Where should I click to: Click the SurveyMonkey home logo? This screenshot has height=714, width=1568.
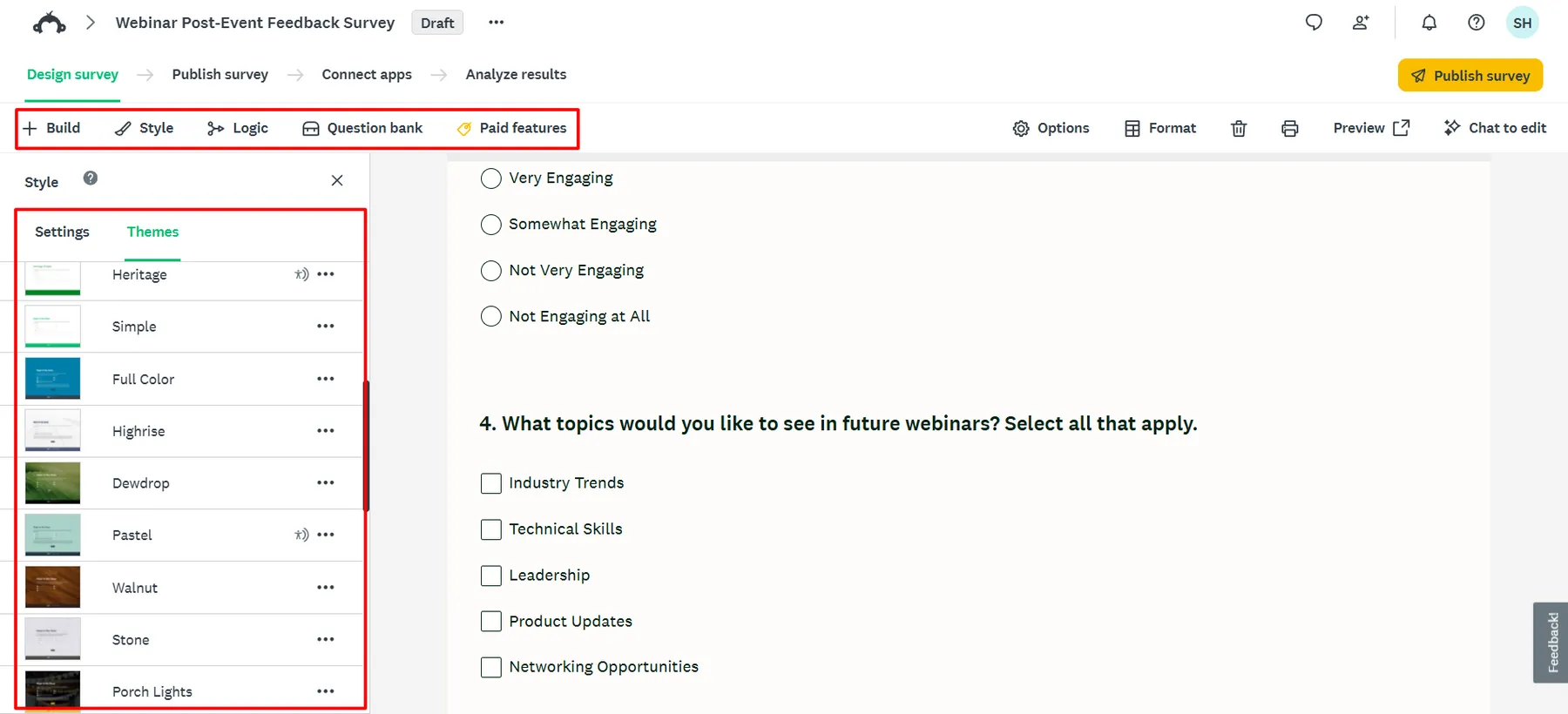pyautogui.click(x=49, y=23)
